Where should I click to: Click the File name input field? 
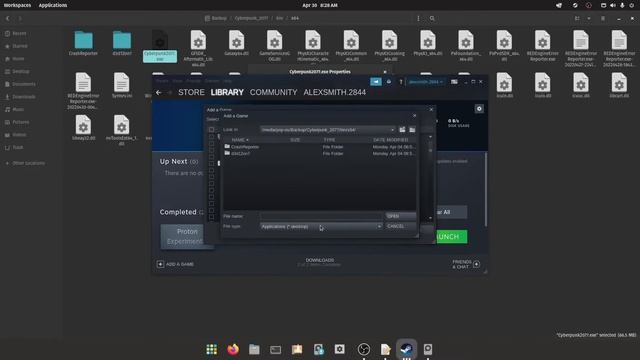point(321,216)
